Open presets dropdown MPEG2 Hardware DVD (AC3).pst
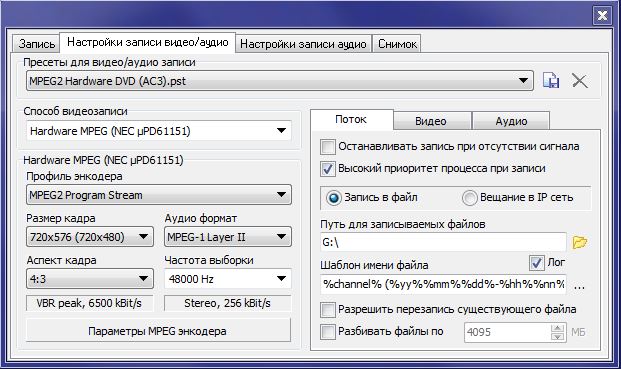The image size is (621, 369). tap(280, 81)
